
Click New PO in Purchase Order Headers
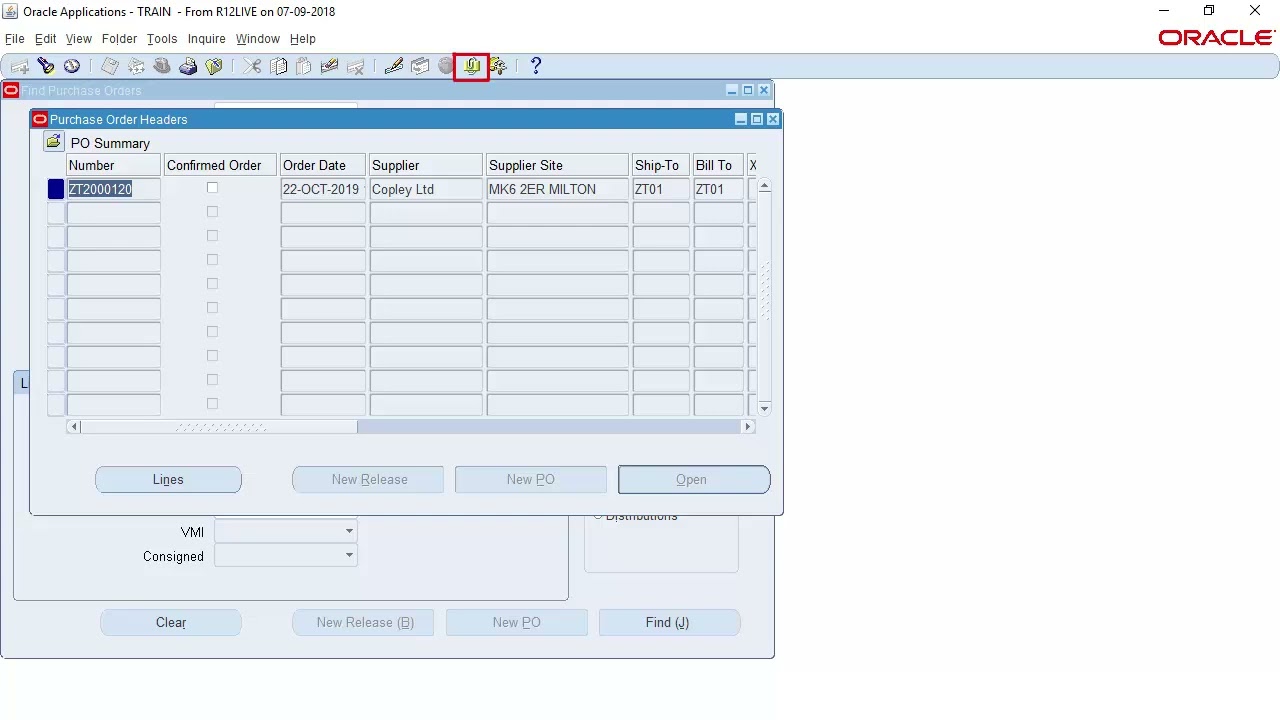(531, 479)
